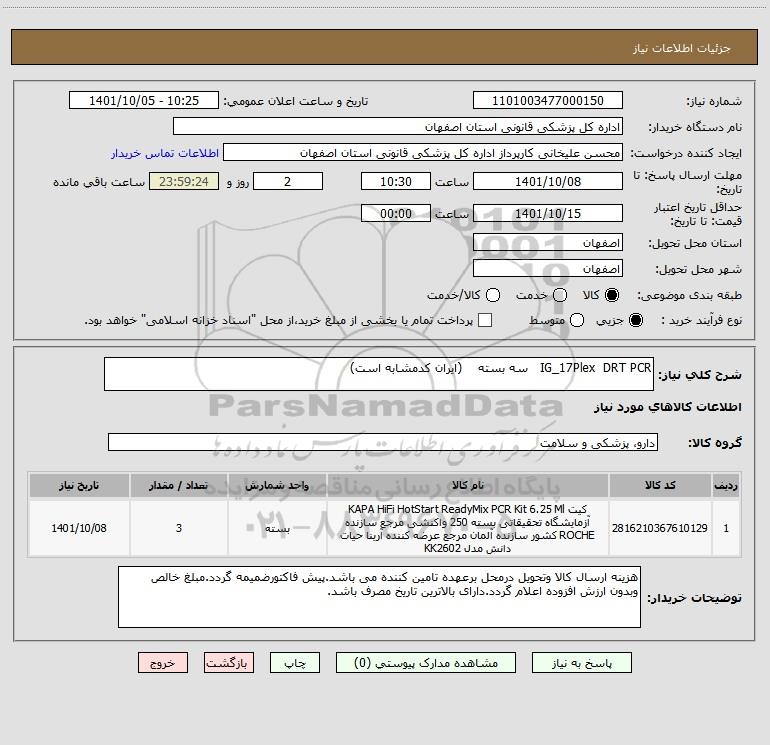This screenshot has width=770, height=745.
Task: Click the پاسخ به نیاز button
Action: pyautogui.click(x=581, y=662)
